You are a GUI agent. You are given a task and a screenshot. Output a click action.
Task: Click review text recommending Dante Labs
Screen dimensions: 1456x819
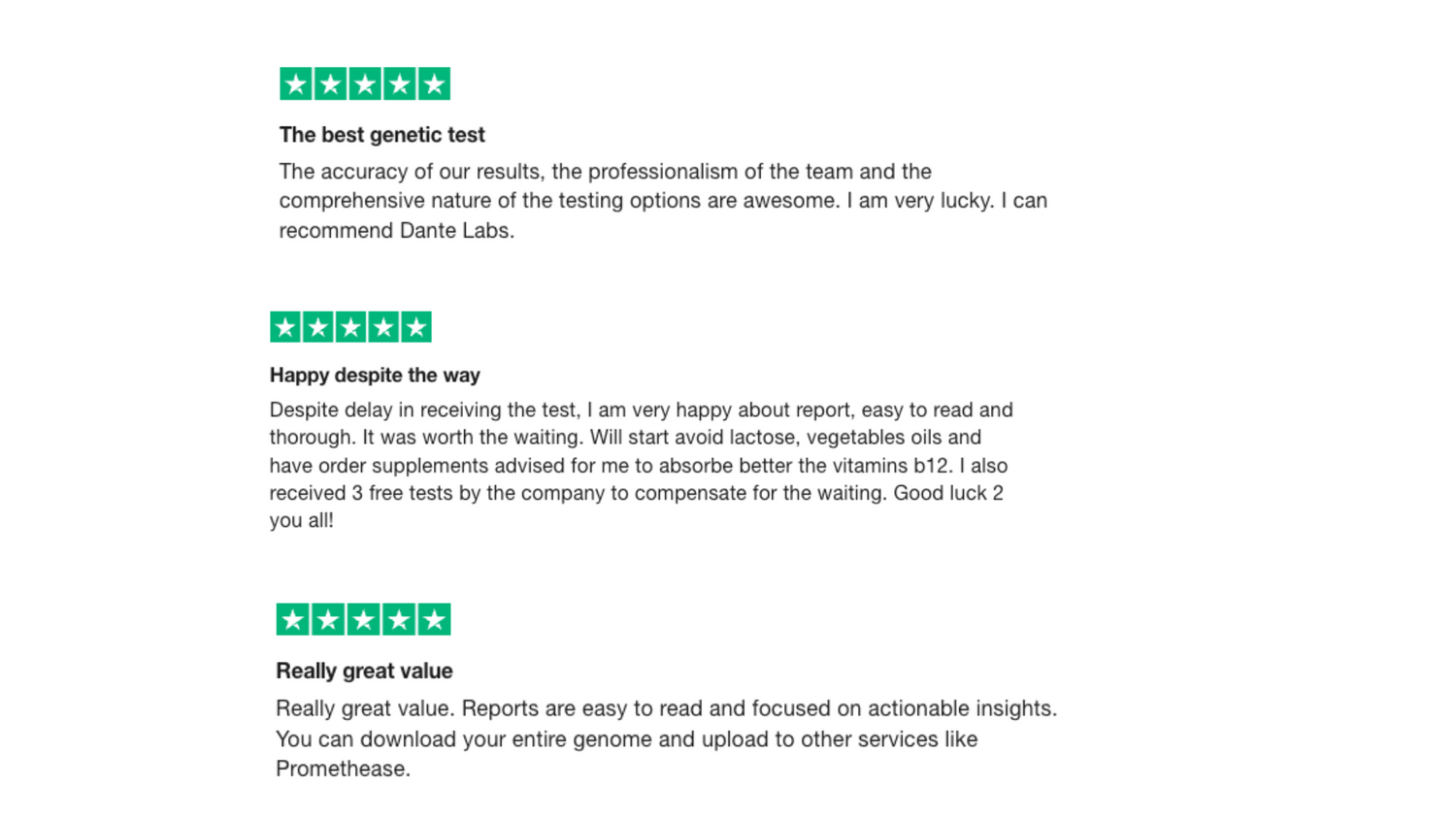pos(664,201)
